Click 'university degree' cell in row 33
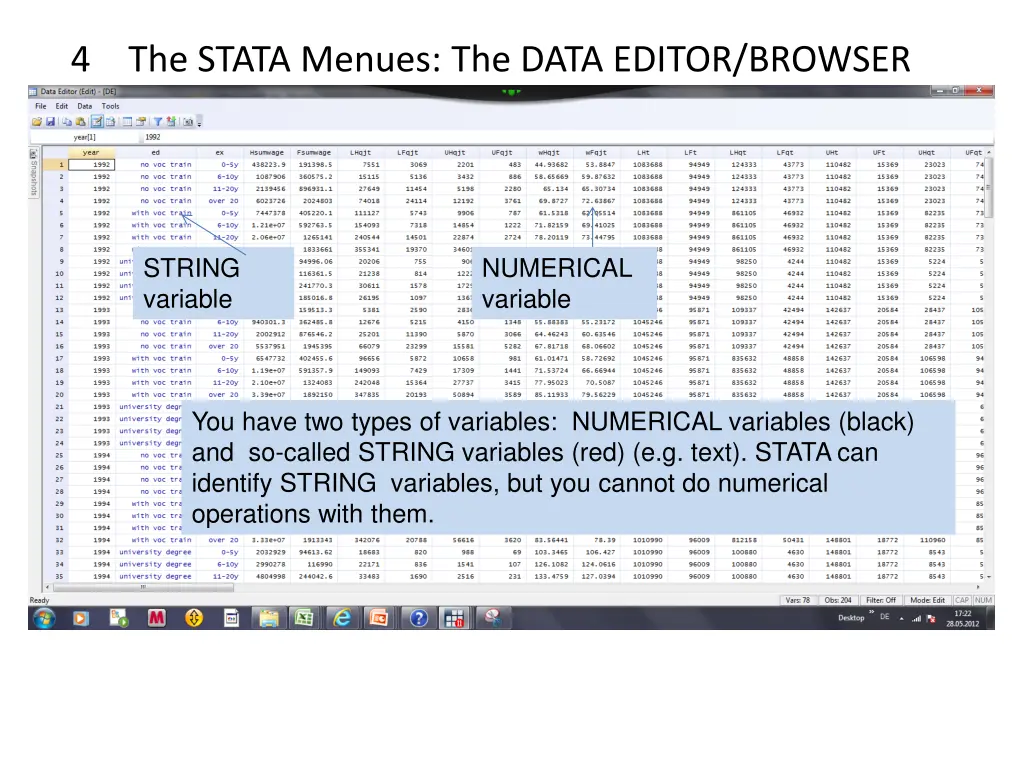Screen dimensions: 1024x768 pyautogui.click(x=155, y=552)
